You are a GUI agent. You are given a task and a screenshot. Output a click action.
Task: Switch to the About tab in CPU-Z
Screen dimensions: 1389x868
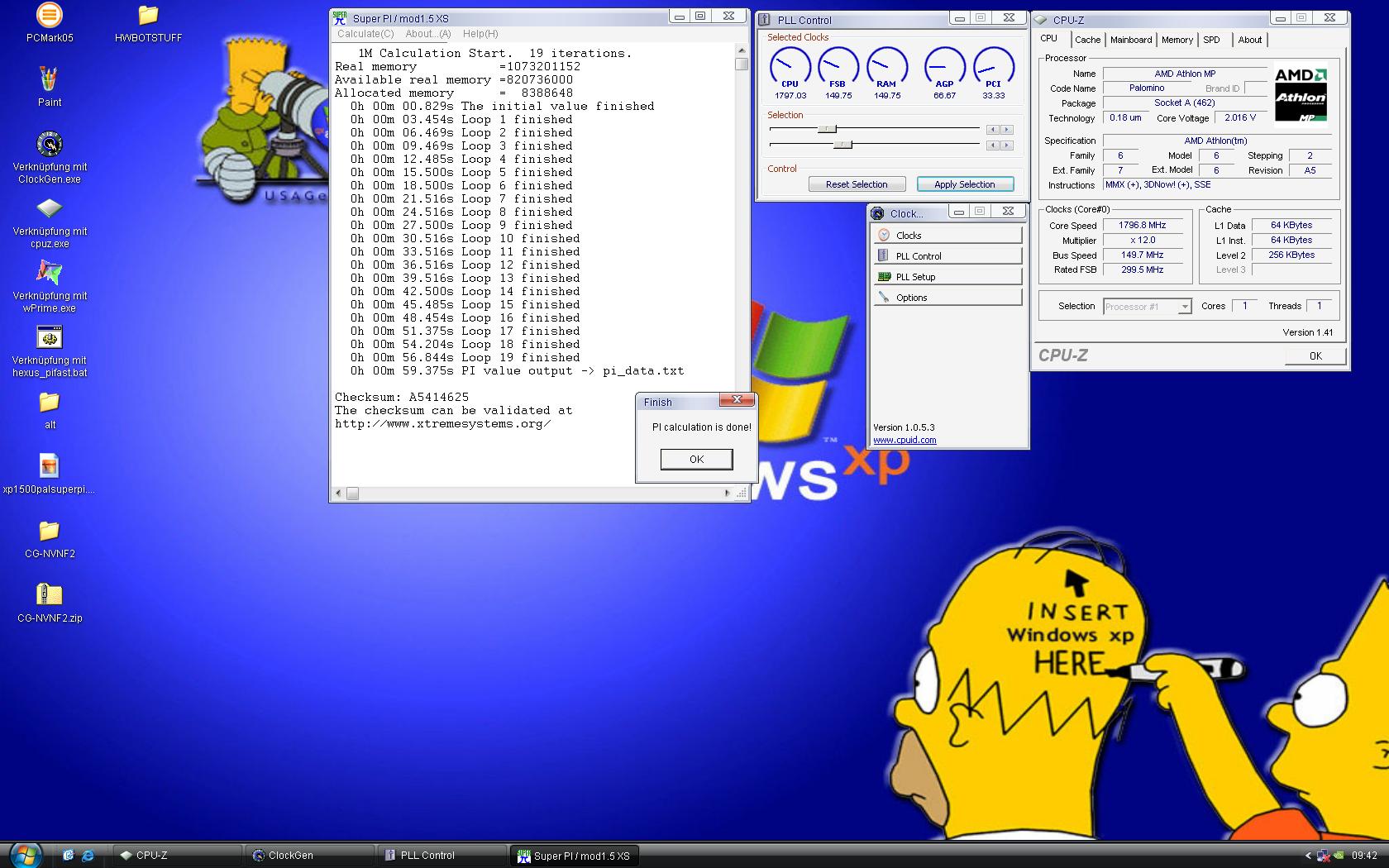[x=1250, y=40]
